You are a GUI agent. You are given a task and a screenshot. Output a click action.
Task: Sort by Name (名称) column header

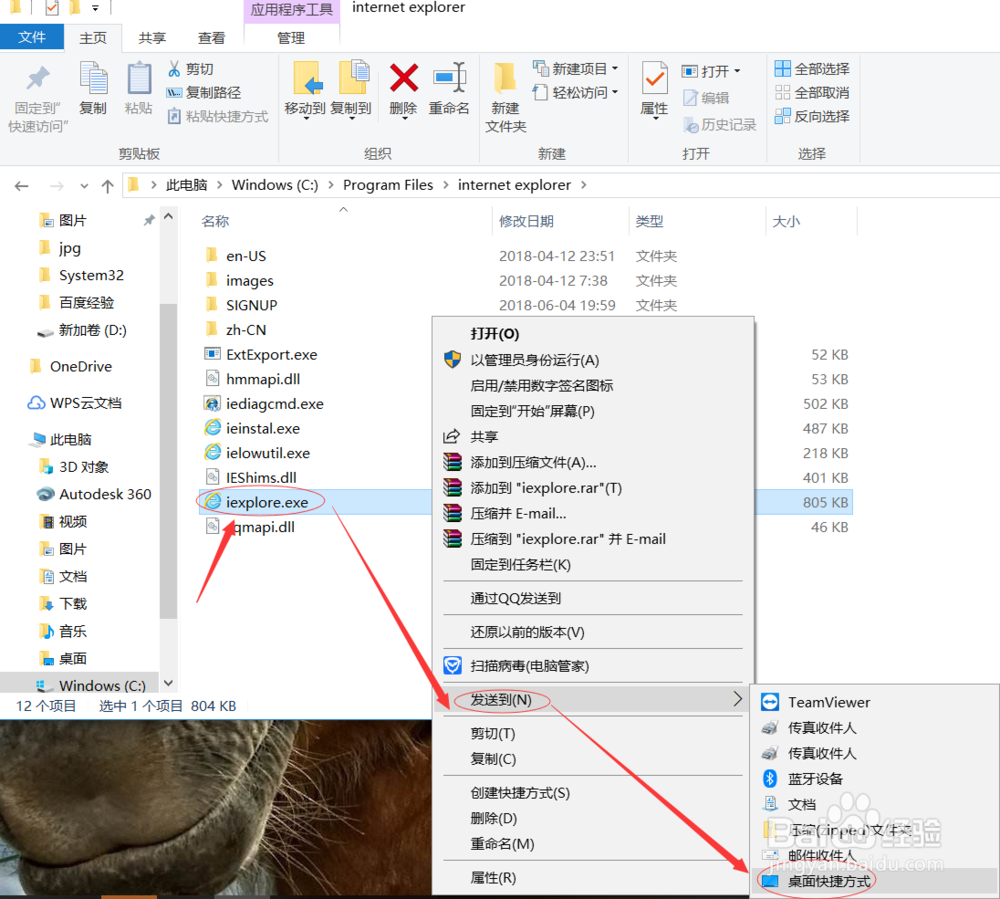[x=215, y=221]
